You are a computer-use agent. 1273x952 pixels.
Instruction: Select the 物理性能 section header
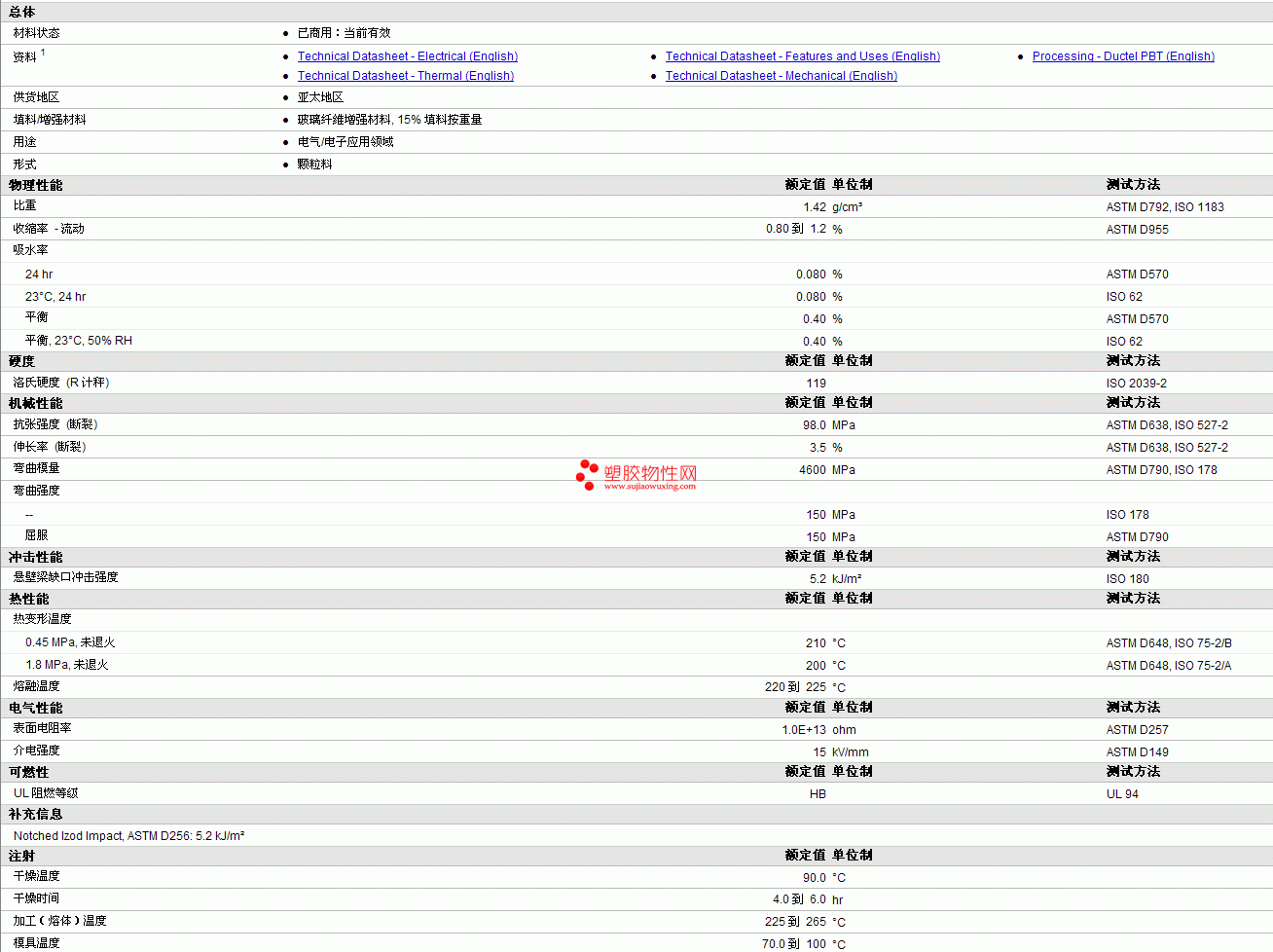pos(36,185)
